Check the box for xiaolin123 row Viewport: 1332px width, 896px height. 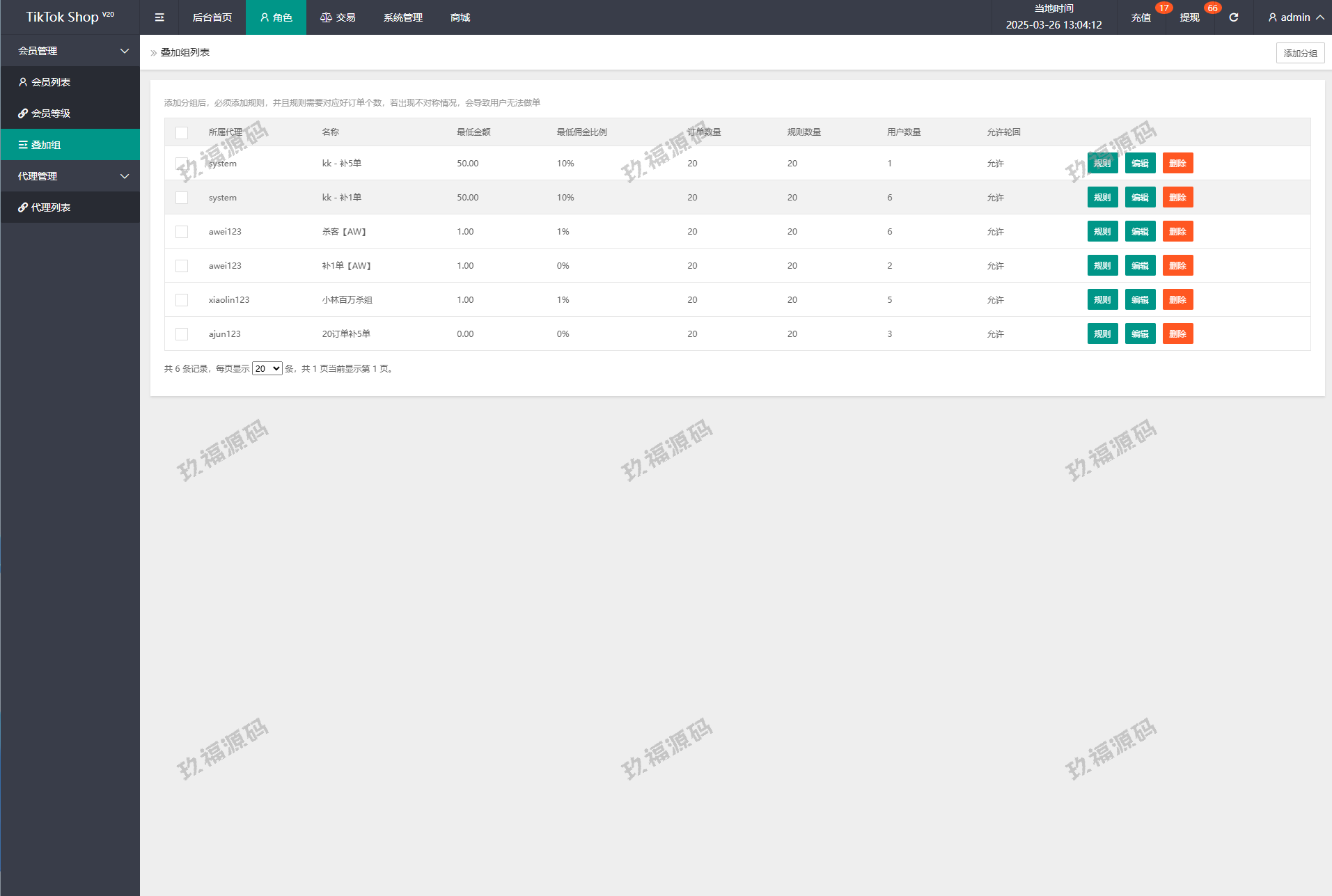[x=182, y=300]
